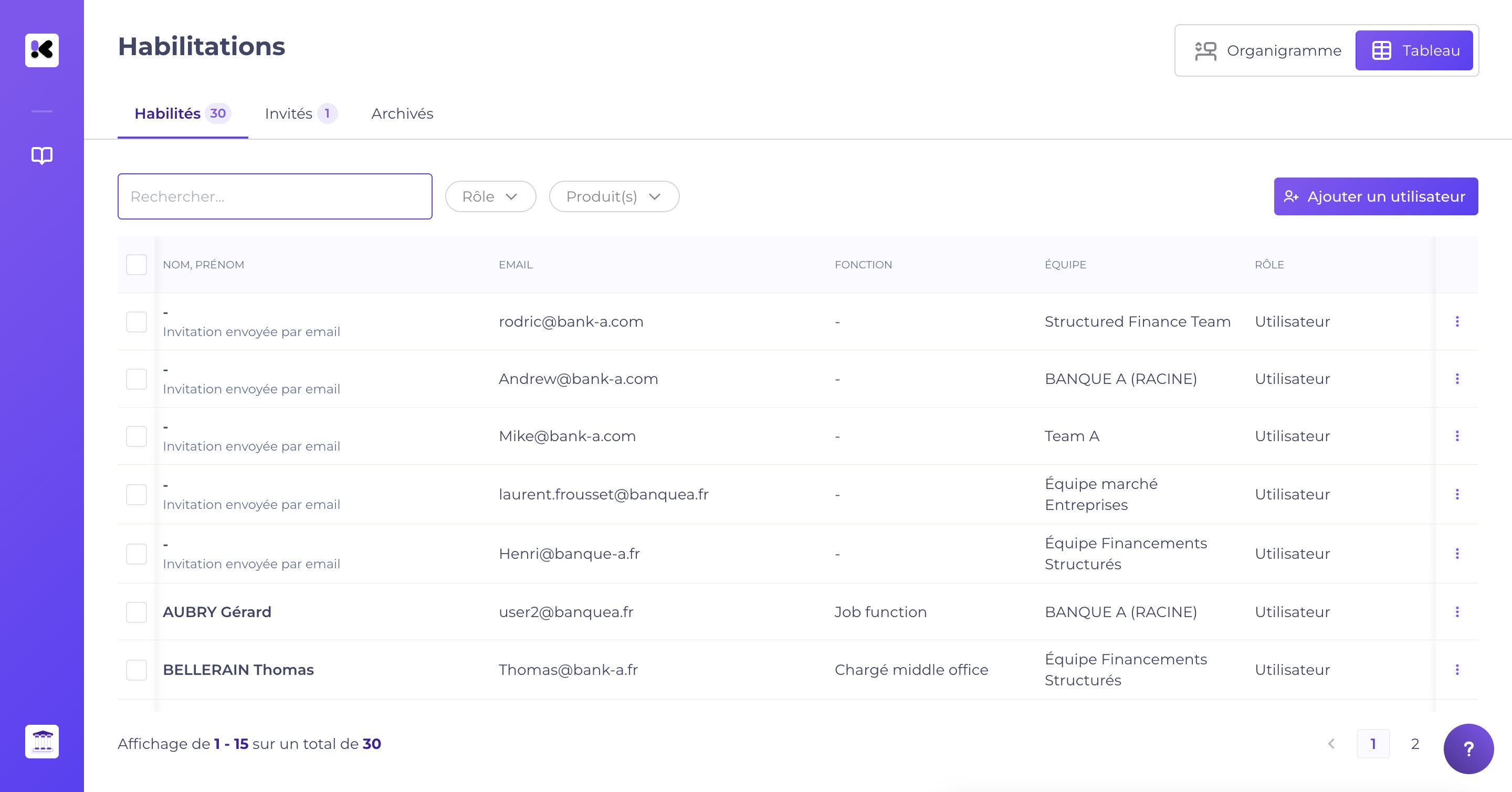
Task: Go to page 2
Action: point(1415,744)
